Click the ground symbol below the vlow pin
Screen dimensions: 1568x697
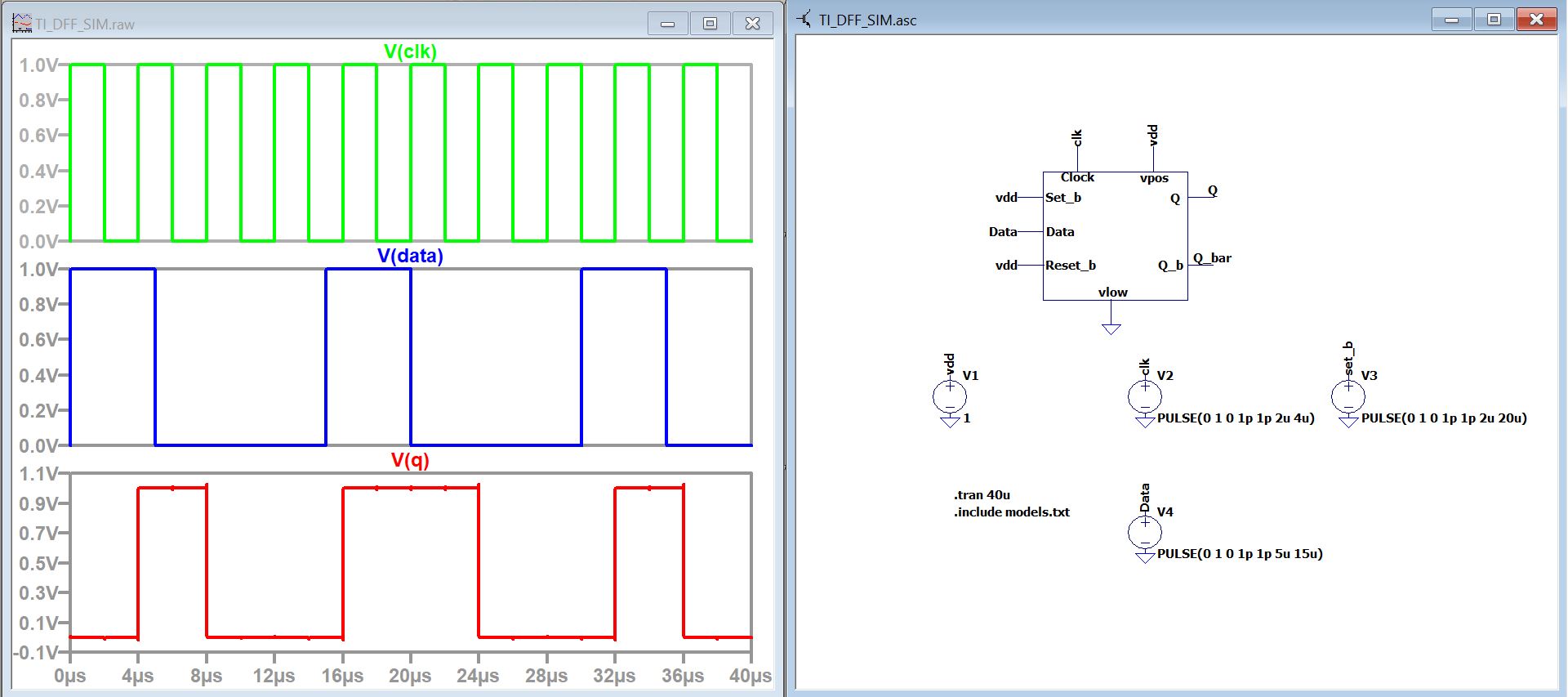tap(1111, 328)
